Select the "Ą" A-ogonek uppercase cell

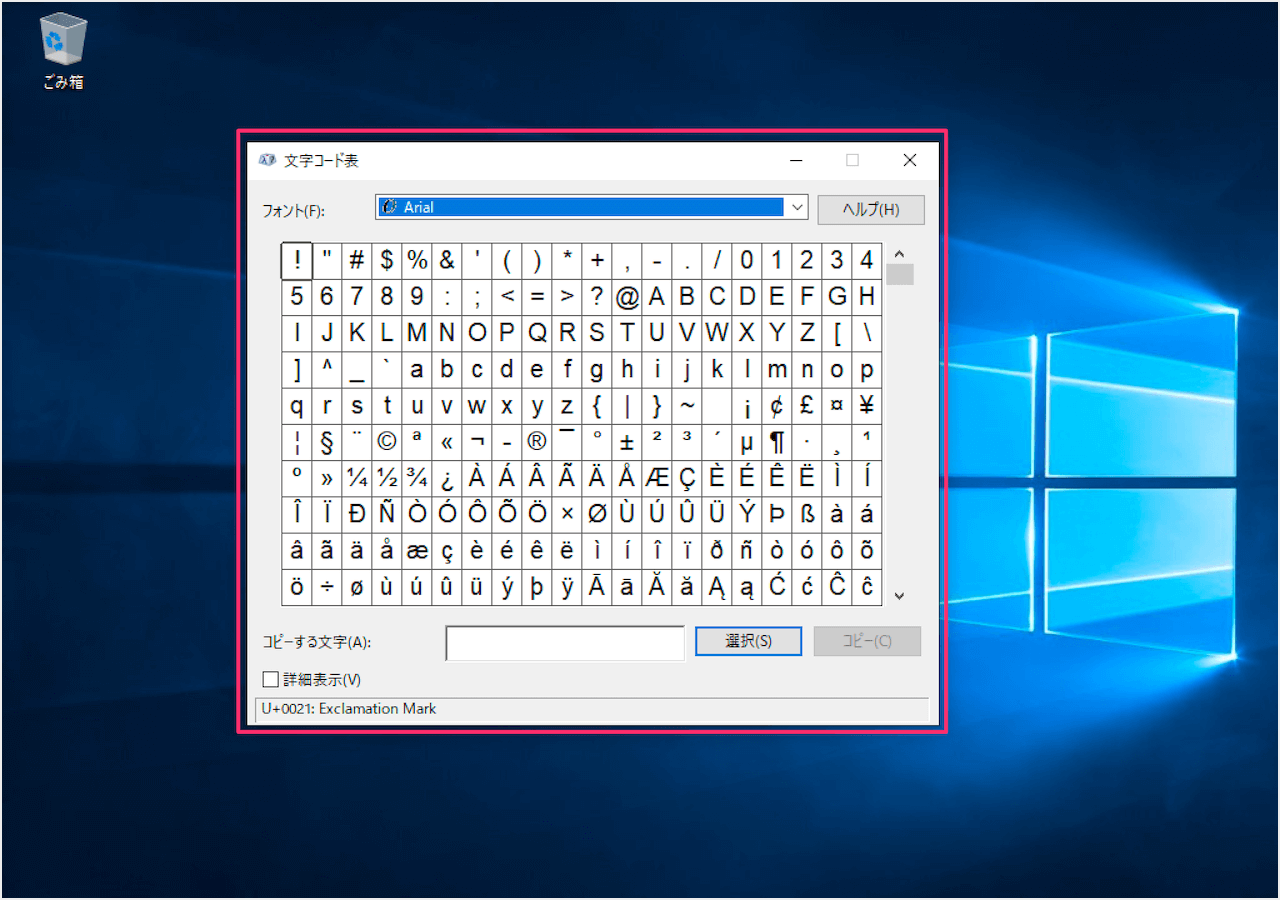pos(717,587)
